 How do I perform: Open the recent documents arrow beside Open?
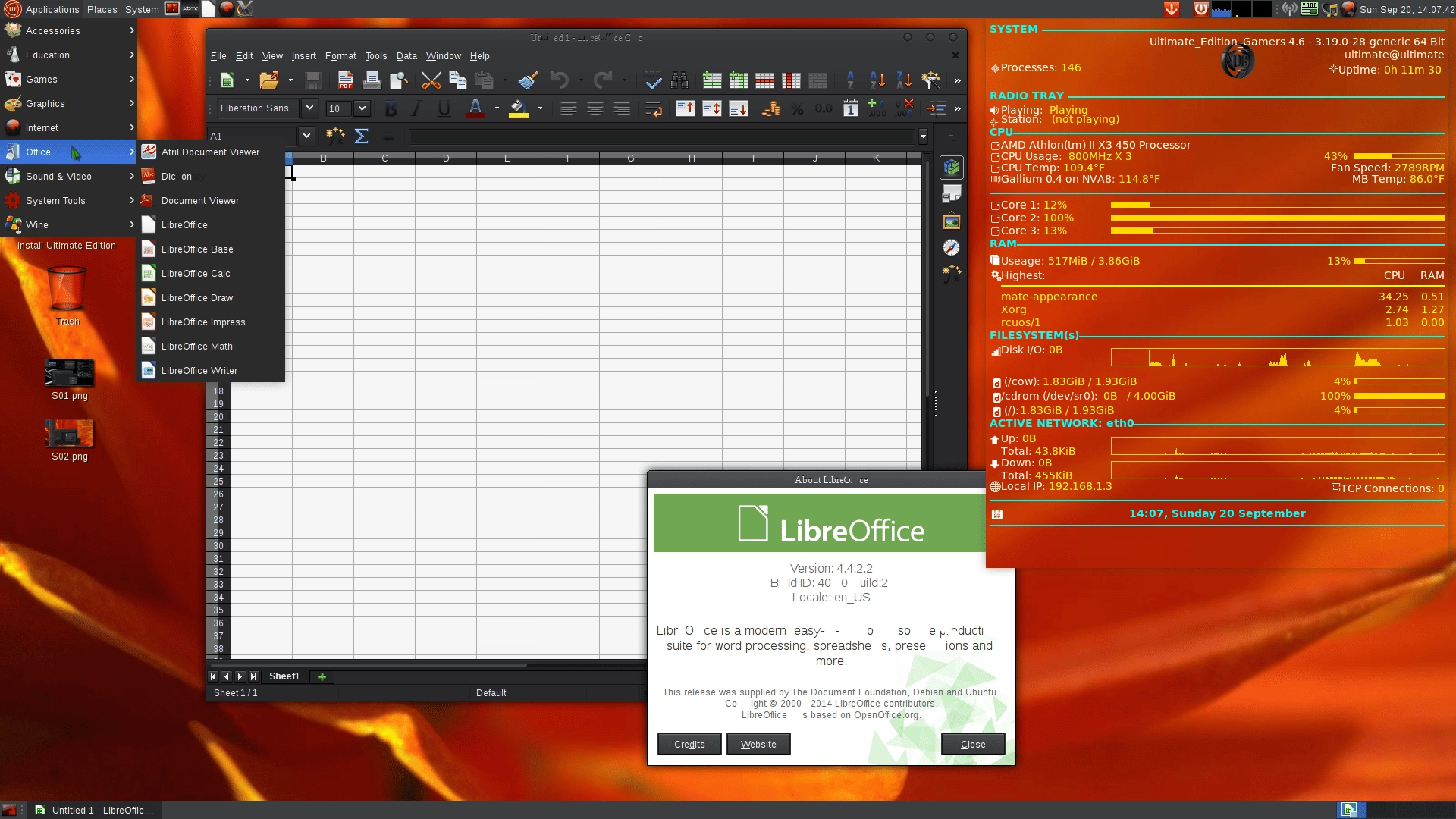click(x=290, y=80)
